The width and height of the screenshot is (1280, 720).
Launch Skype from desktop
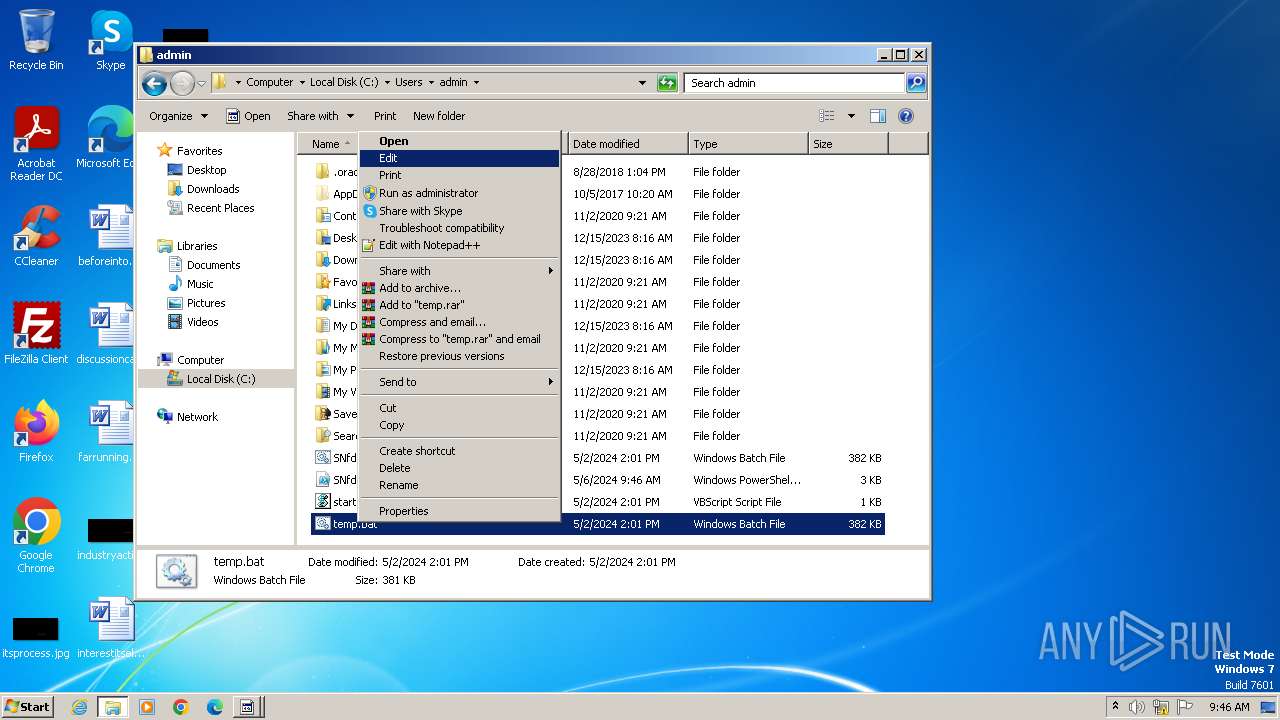110,40
